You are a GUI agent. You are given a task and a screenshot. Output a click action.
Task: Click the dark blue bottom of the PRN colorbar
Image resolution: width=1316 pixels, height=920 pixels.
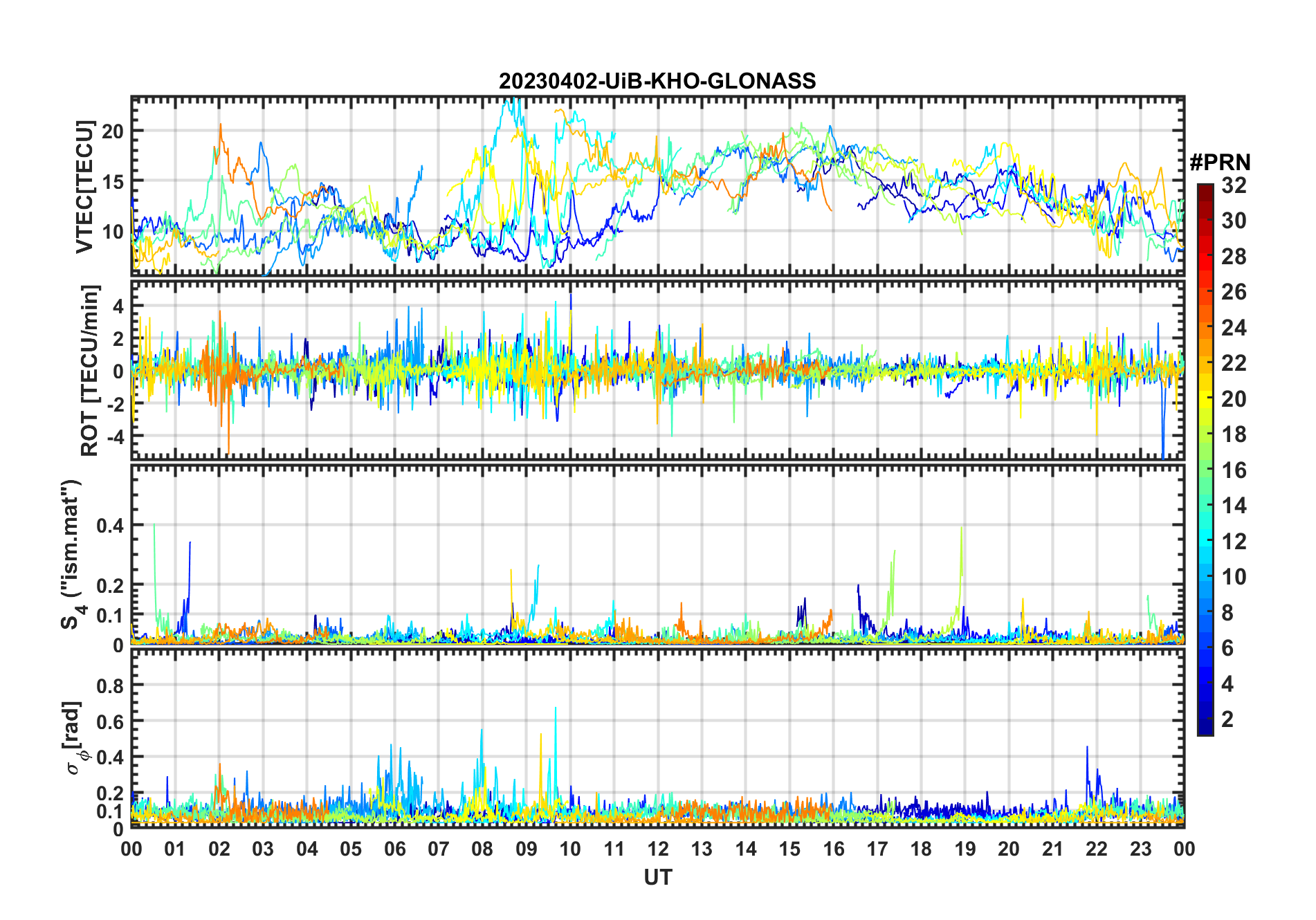pos(1205,728)
